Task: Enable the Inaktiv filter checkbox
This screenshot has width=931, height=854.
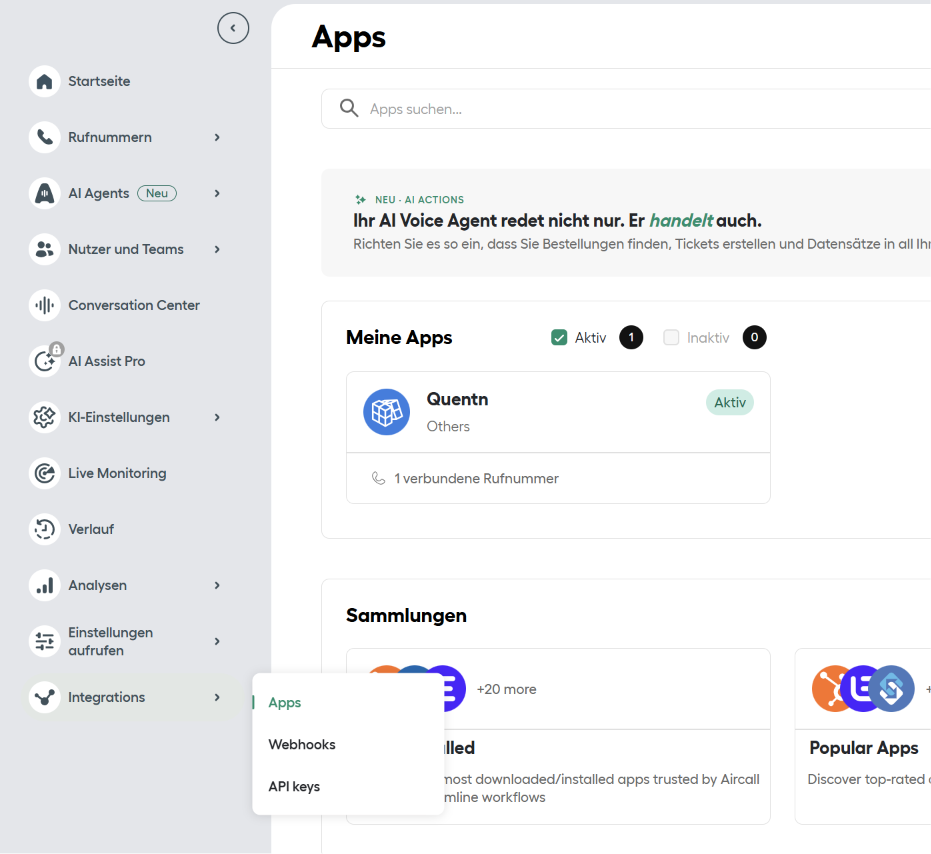Action: pos(671,337)
